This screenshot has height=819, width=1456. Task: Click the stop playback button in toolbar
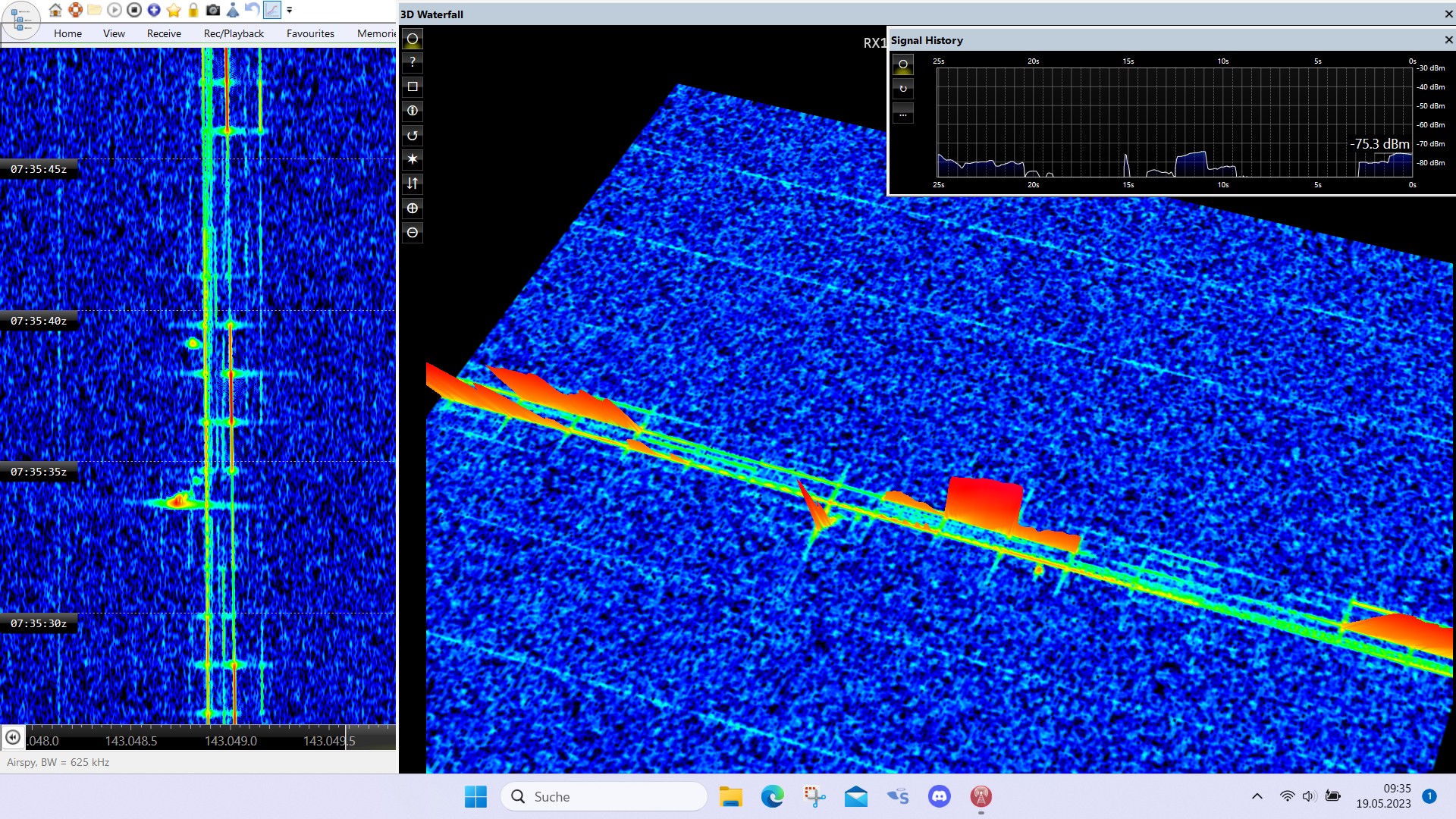pyautogui.click(x=134, y=10)
